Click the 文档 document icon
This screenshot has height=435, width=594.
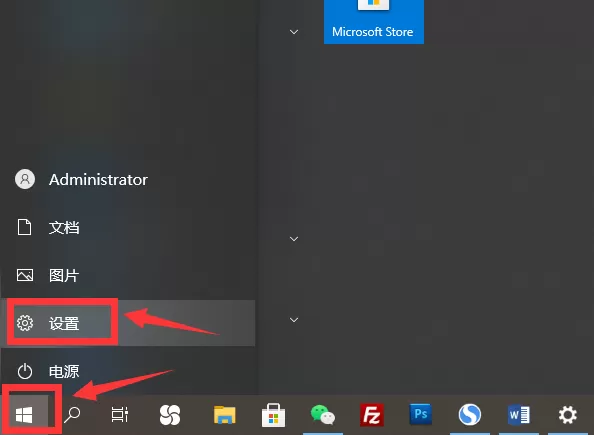(25, 227)
